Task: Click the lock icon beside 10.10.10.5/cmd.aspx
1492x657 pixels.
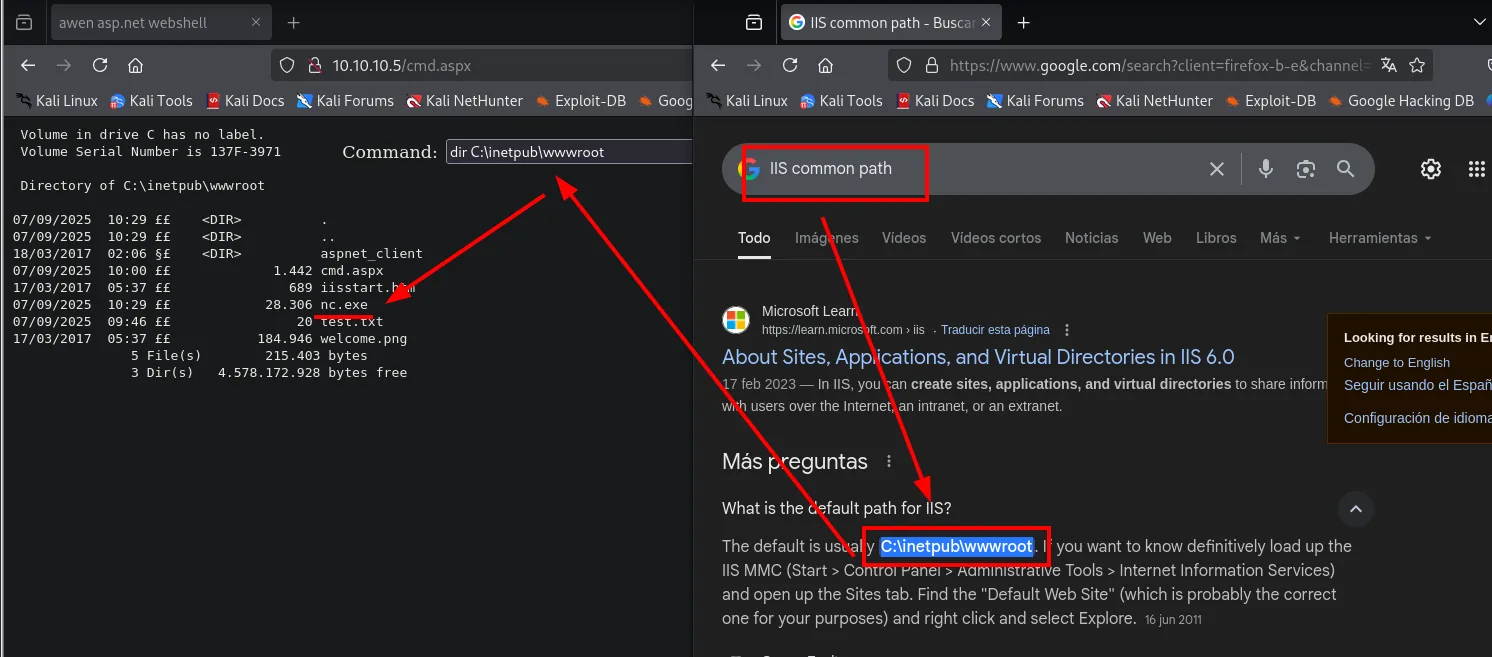Action: [314, 65]
